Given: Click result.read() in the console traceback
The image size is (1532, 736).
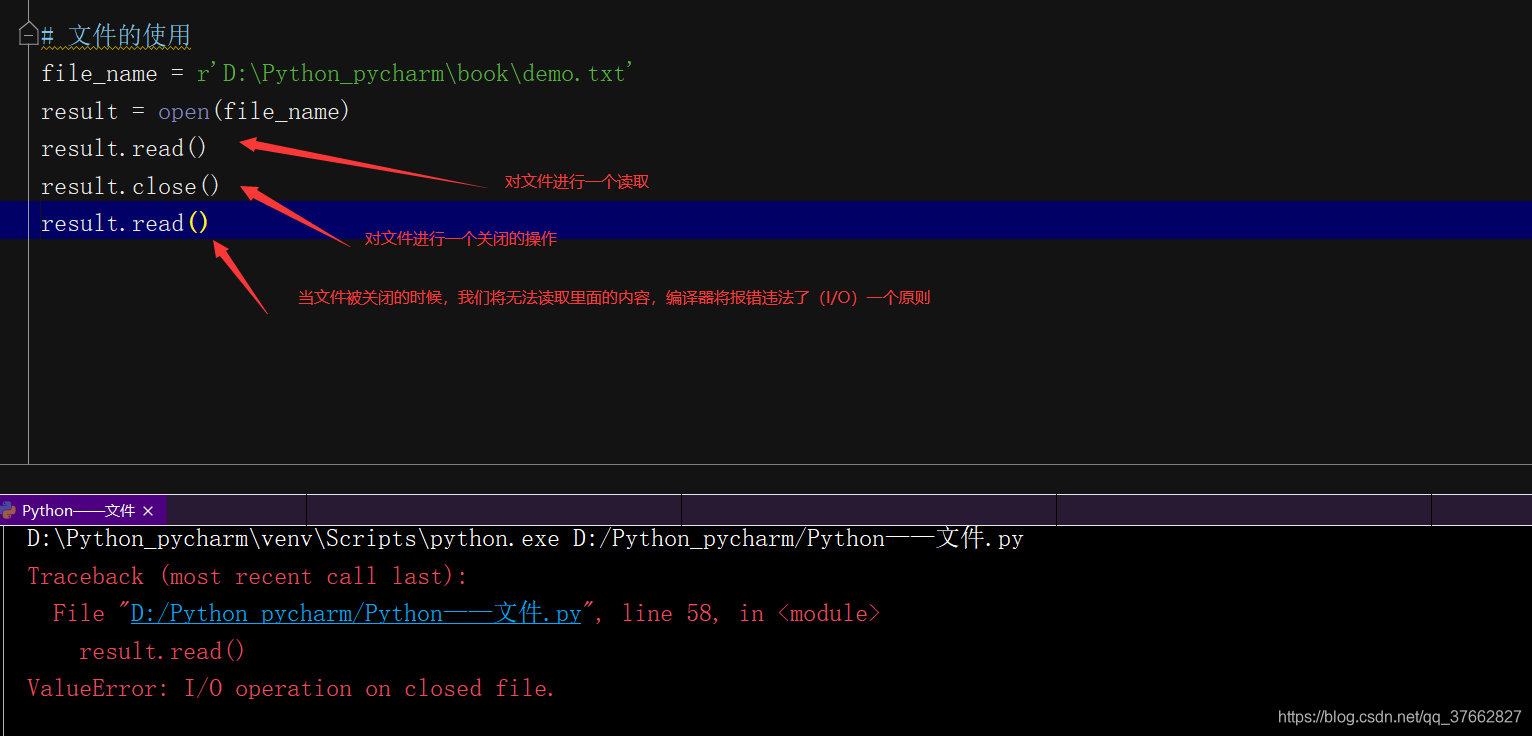Looking at the screenshot, I should pyautogui.click(x=162, y=651).
